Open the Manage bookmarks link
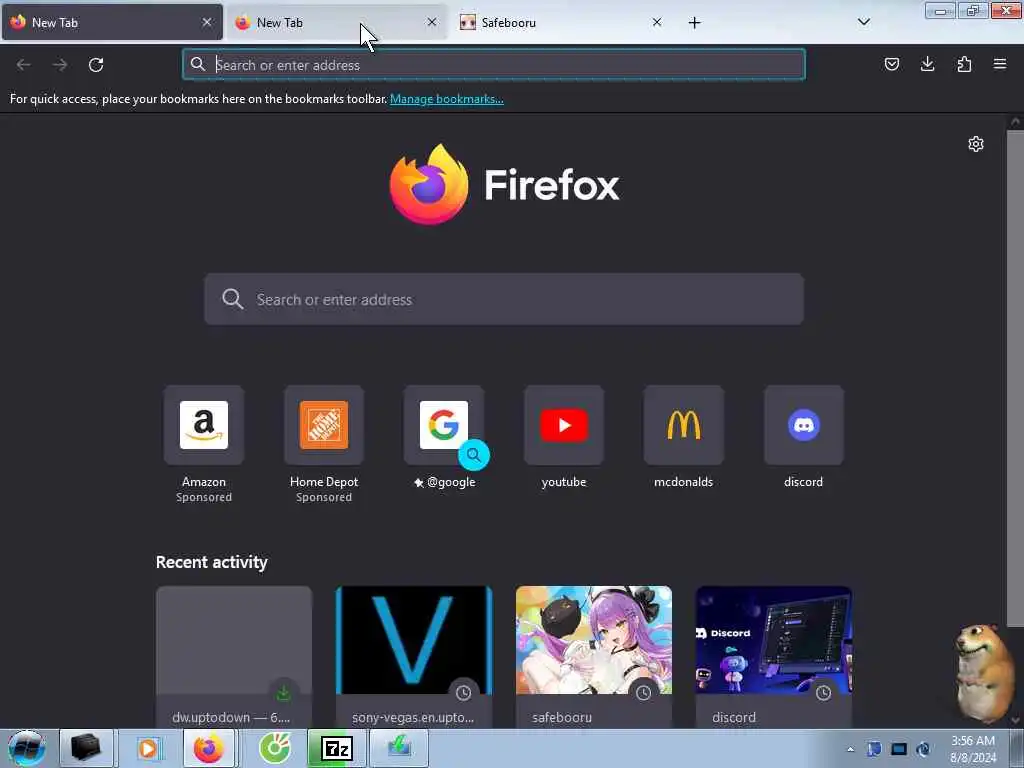The image size is (1024, 768). click(447, 99)
